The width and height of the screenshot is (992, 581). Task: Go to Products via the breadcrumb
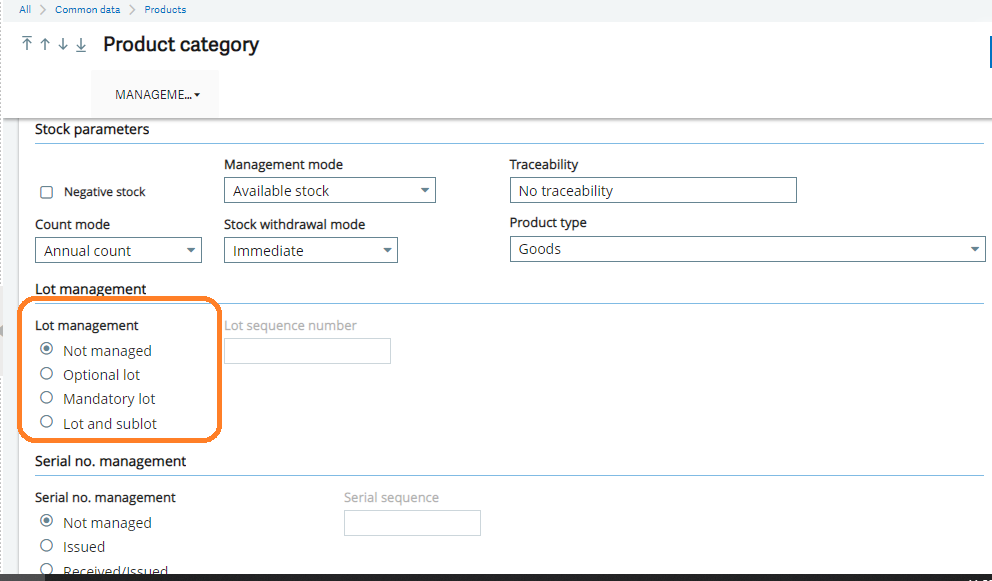(164, 9)
